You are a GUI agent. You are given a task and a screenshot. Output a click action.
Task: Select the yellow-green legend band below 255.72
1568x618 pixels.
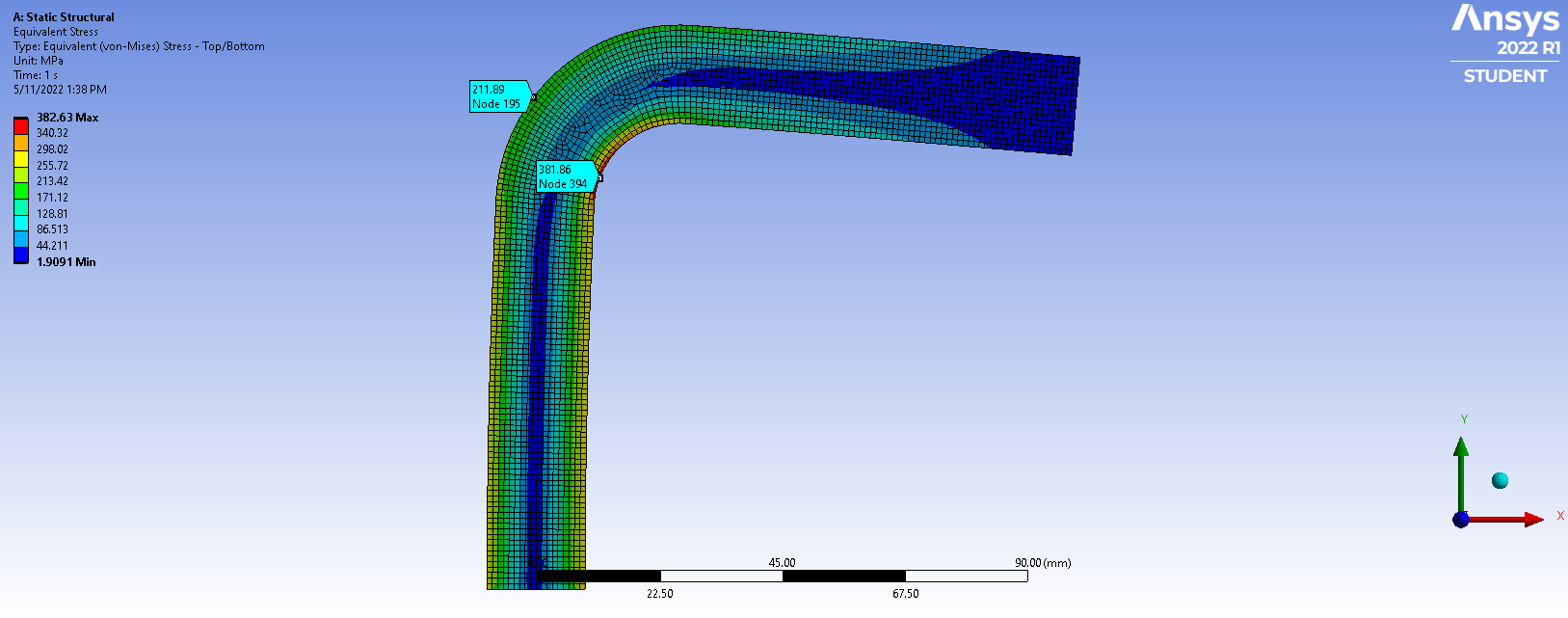[21, 175]
